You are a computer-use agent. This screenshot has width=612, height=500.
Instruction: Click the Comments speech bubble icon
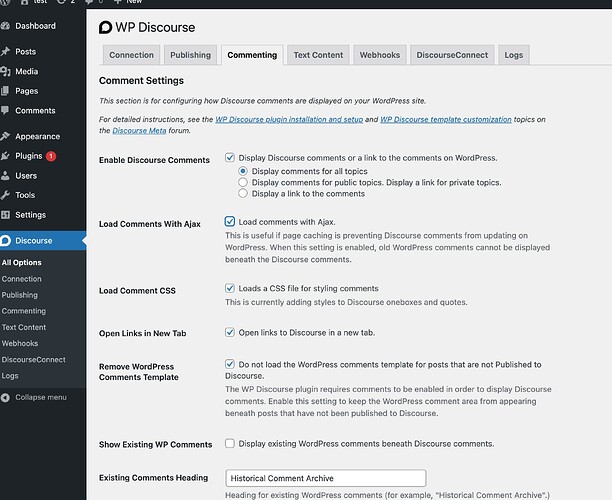click(x=5, y=110)
